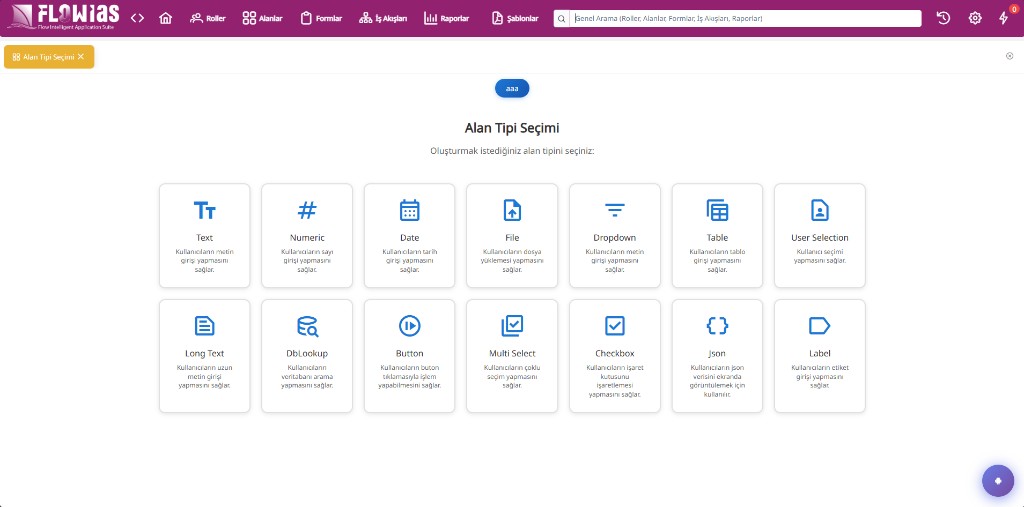Screen dimensions: 1024x507
Task: Select the Date field type card
Action: (409, 235)
